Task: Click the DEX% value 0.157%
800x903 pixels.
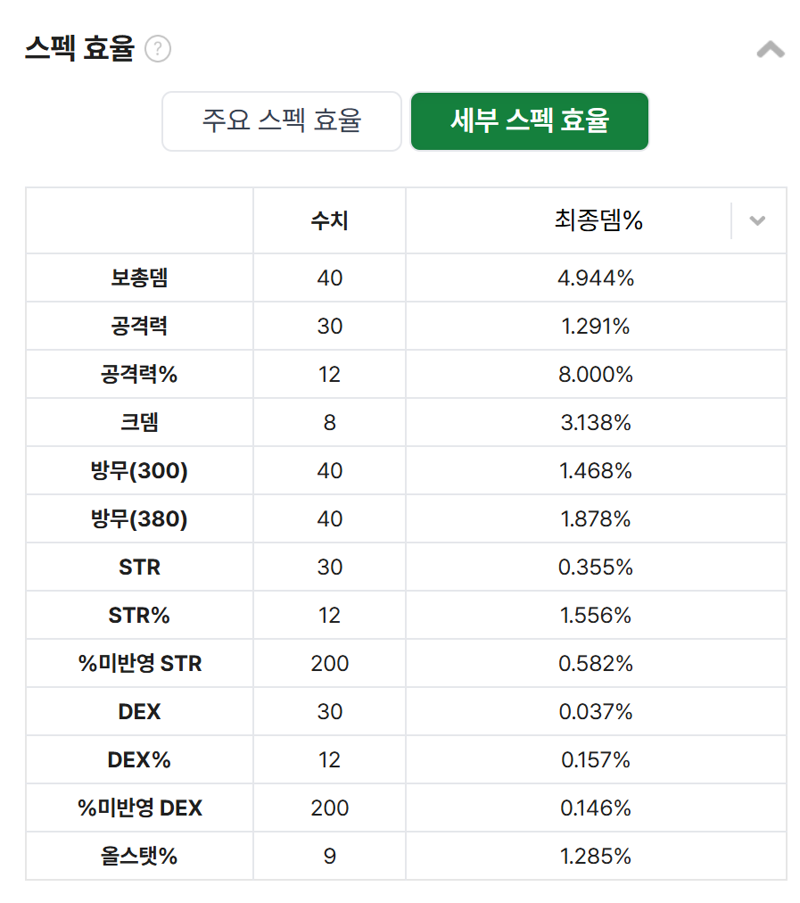Action: click(596, 760)
